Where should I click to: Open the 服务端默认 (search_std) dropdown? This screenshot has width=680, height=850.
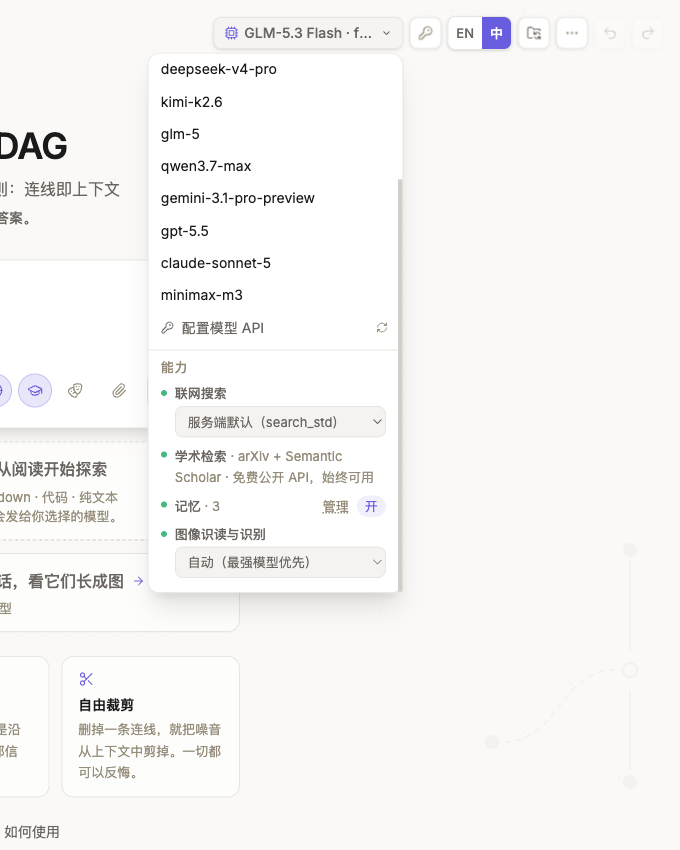coord(280,422)
